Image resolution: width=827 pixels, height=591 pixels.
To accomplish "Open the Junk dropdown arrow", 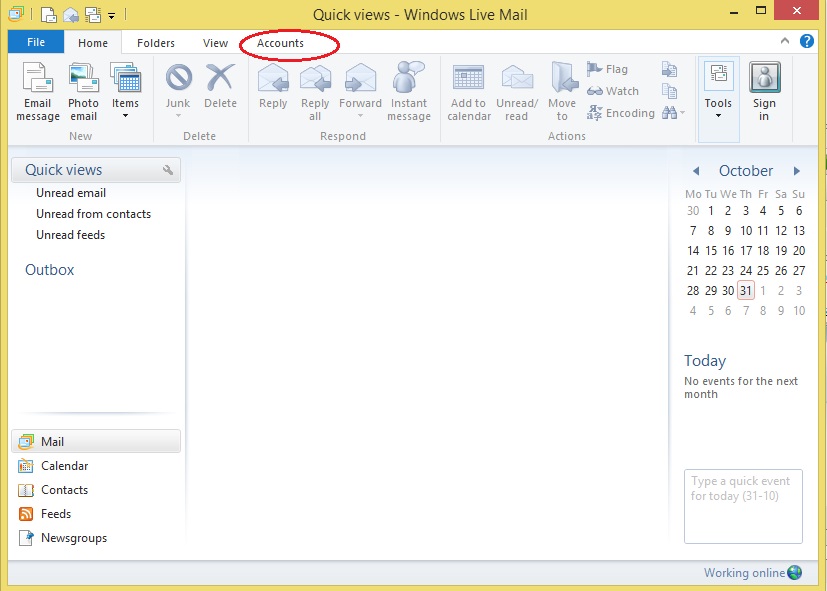I will pyautogui.click(x=178, y=115).
